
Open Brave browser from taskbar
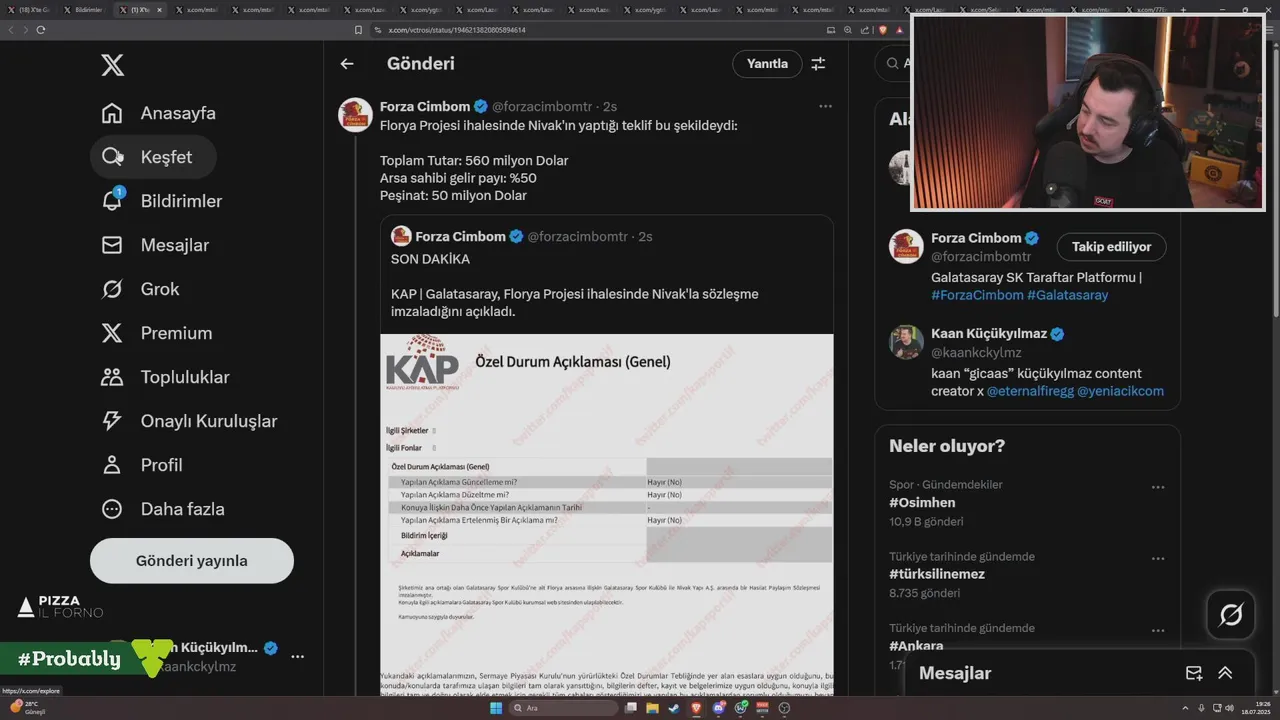coord(696,708)
